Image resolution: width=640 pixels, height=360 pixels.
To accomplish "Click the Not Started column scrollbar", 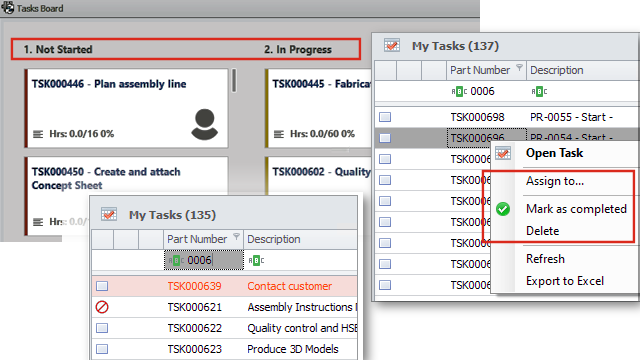I will (234, 80).
